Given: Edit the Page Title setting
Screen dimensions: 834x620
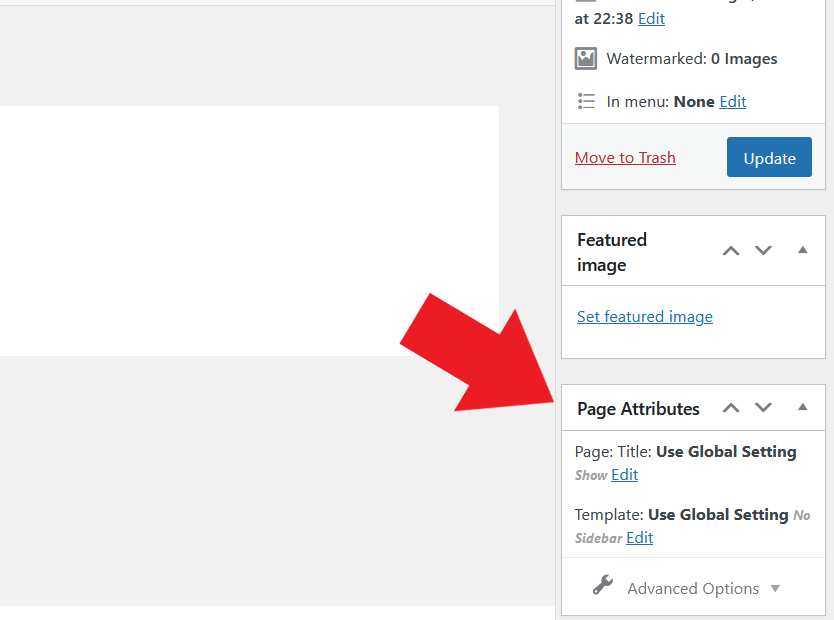Looking at the screenshot, I should pos(624,475).
